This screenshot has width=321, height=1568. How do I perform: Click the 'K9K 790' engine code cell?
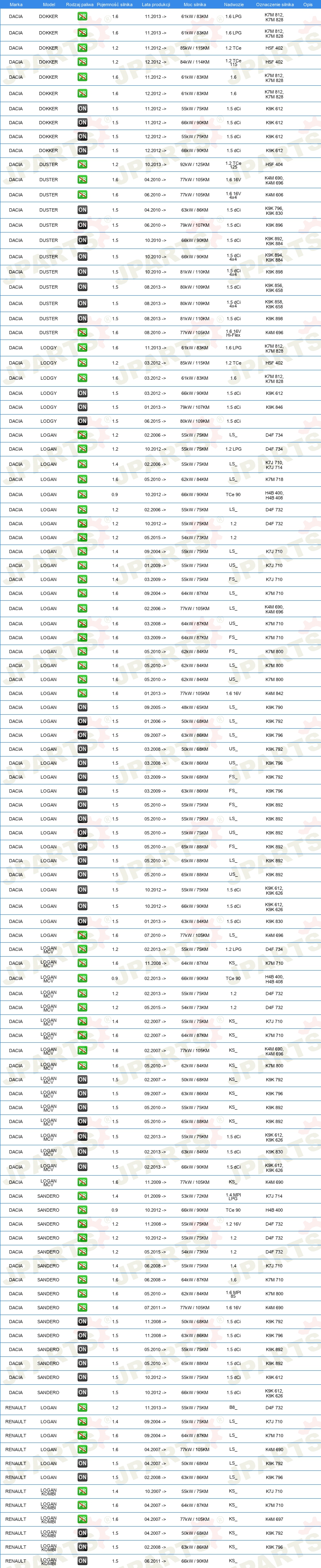274,707
